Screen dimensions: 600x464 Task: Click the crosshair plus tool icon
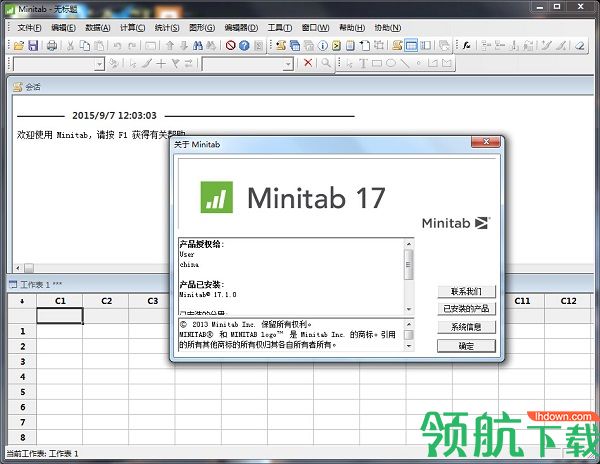coord(161,63)
